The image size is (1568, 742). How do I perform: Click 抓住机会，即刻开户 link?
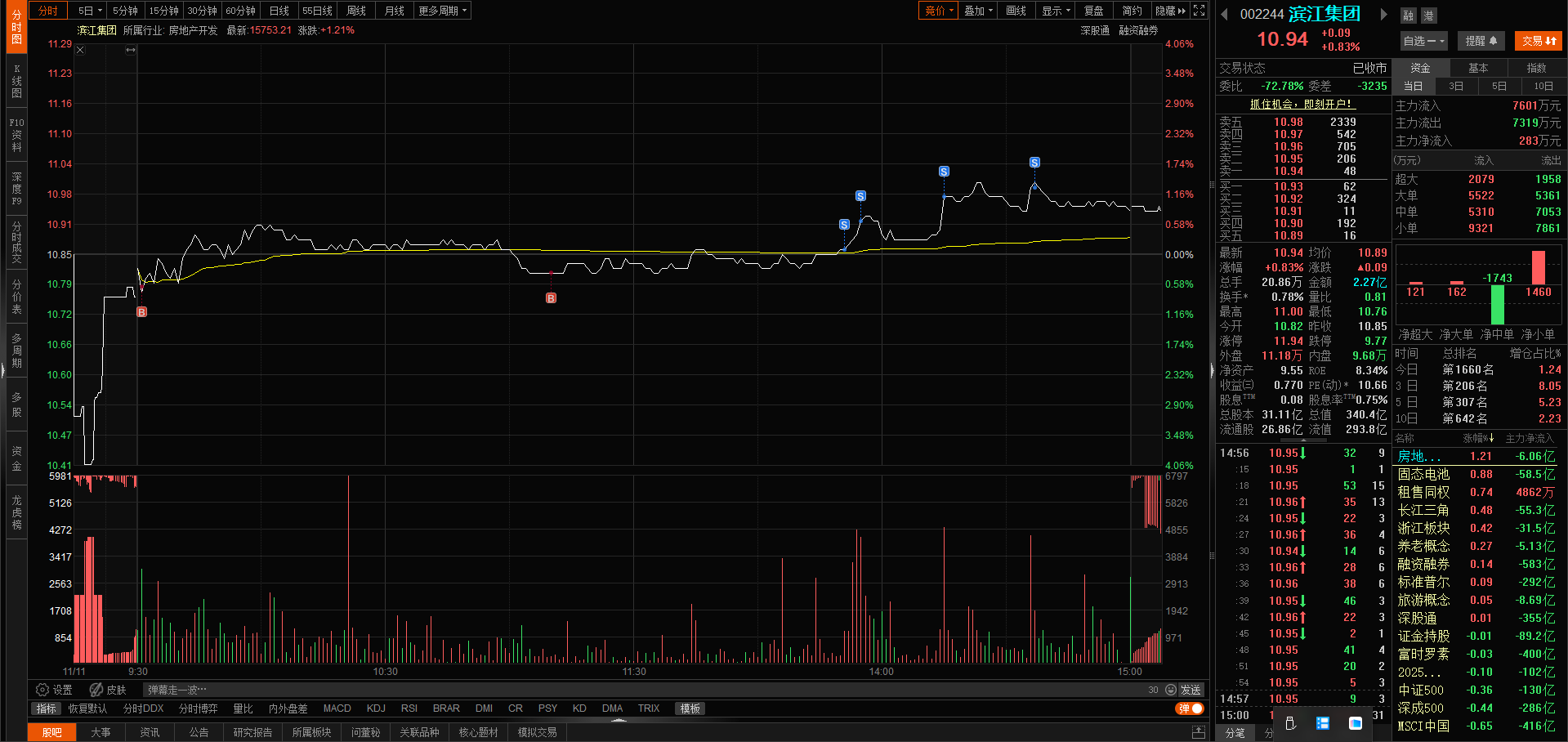pyautogui.click(x=1302, y=104)
